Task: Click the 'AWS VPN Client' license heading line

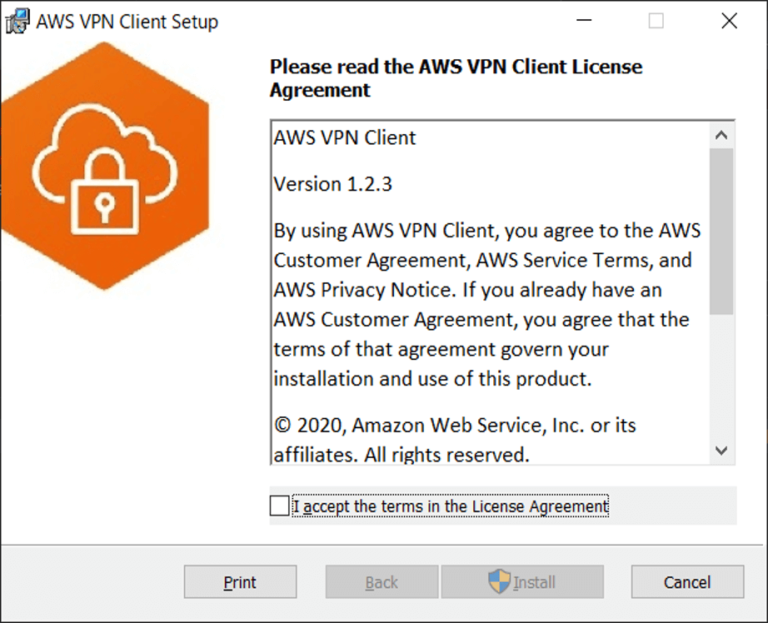Action: [345, 138]
